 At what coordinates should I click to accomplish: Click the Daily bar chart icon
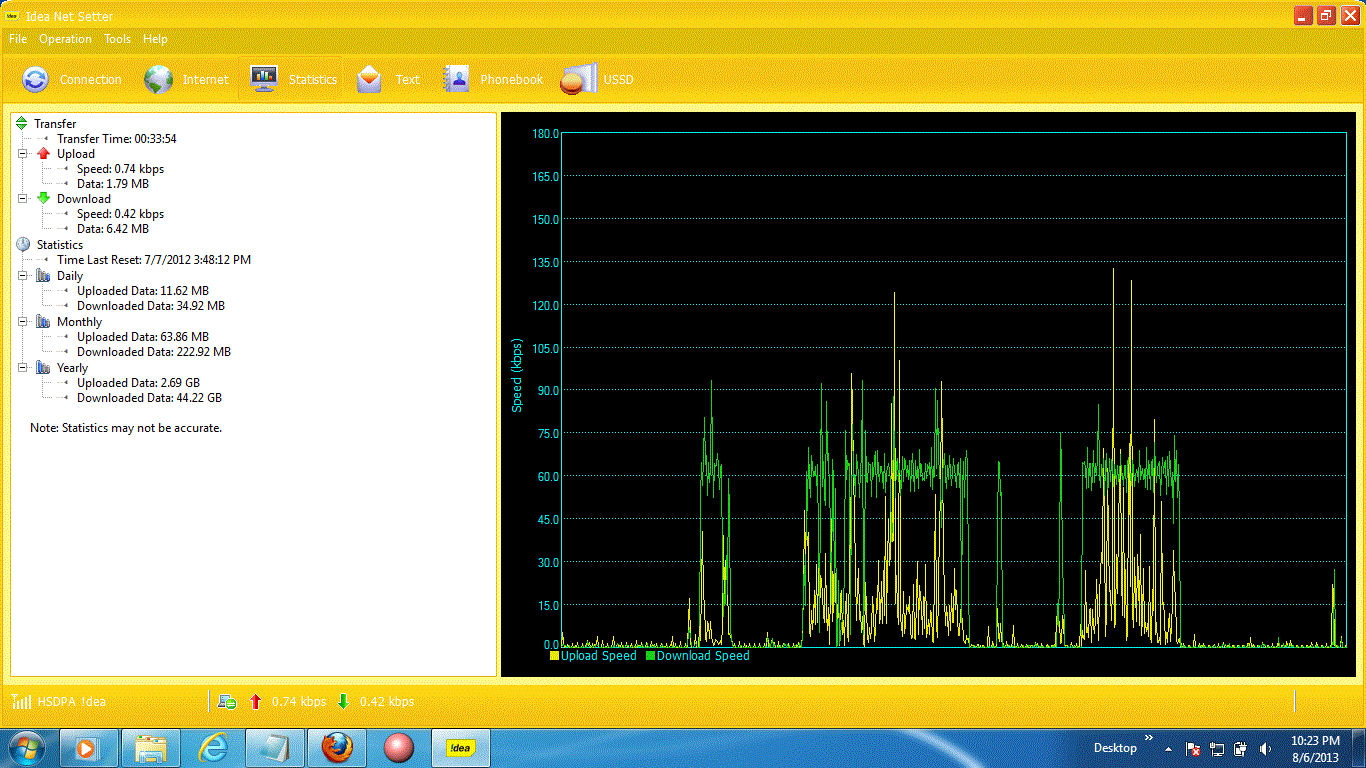point(43,276)
